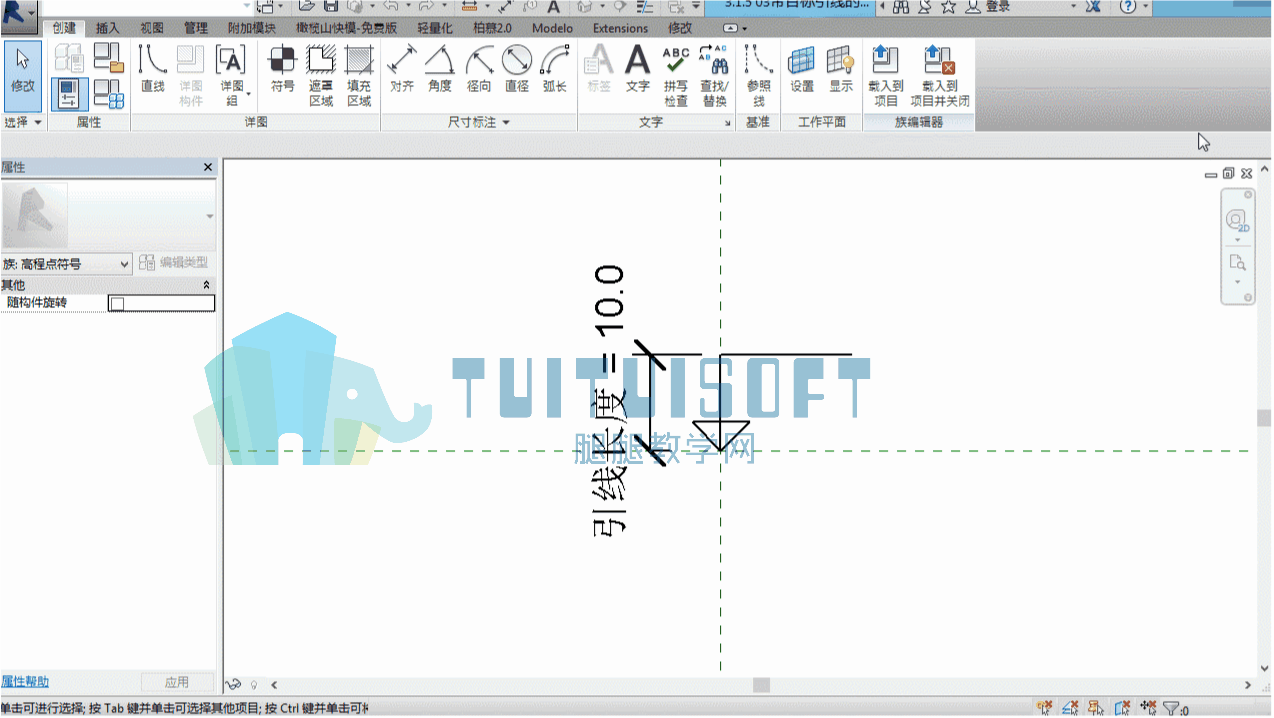Insert 文字 text with the A tool

pos(638,70)
